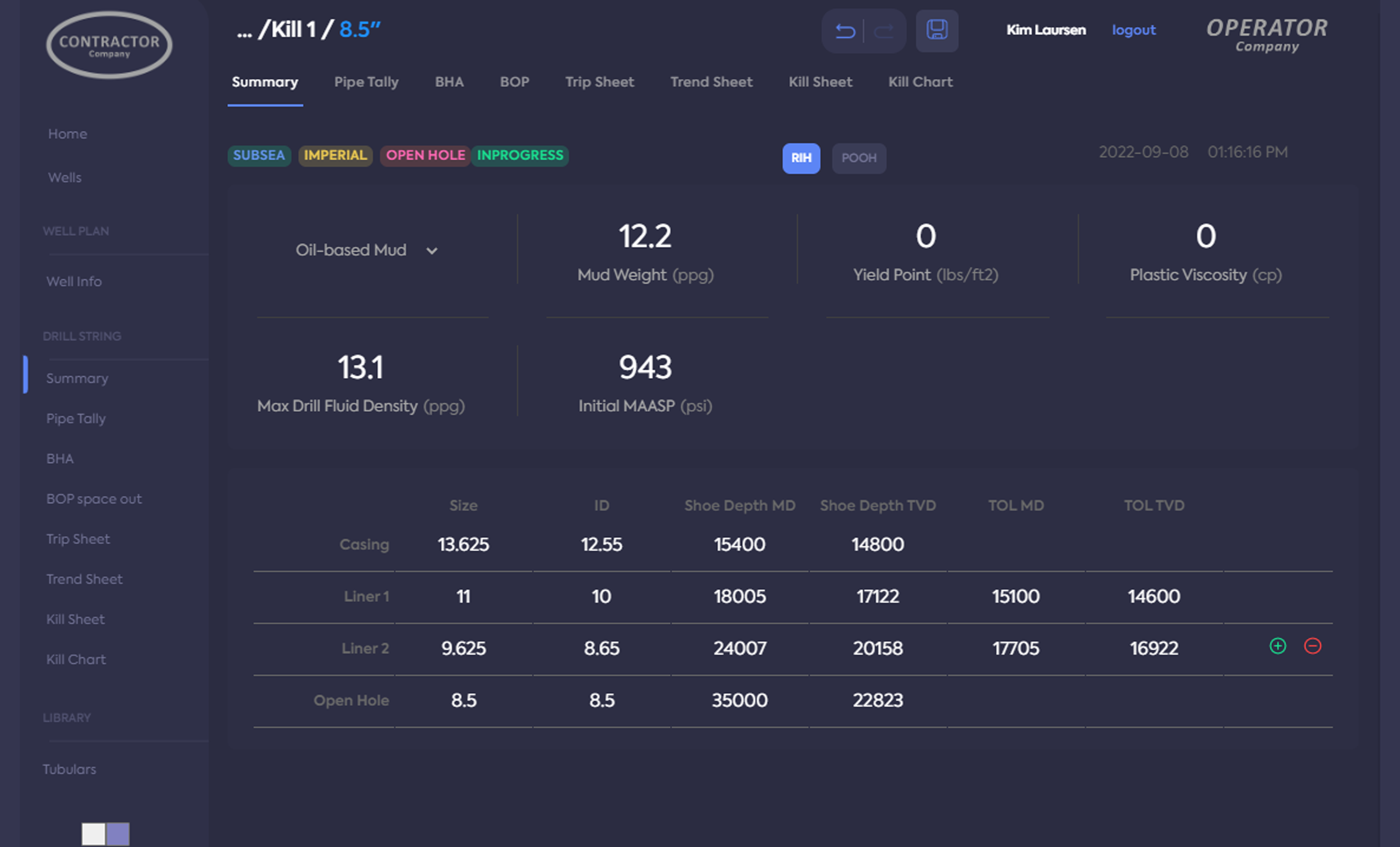Open Well Info in the sidebar
This screenshot has height=847, width=1400.
pyautogui.click(x=74, y=281)
